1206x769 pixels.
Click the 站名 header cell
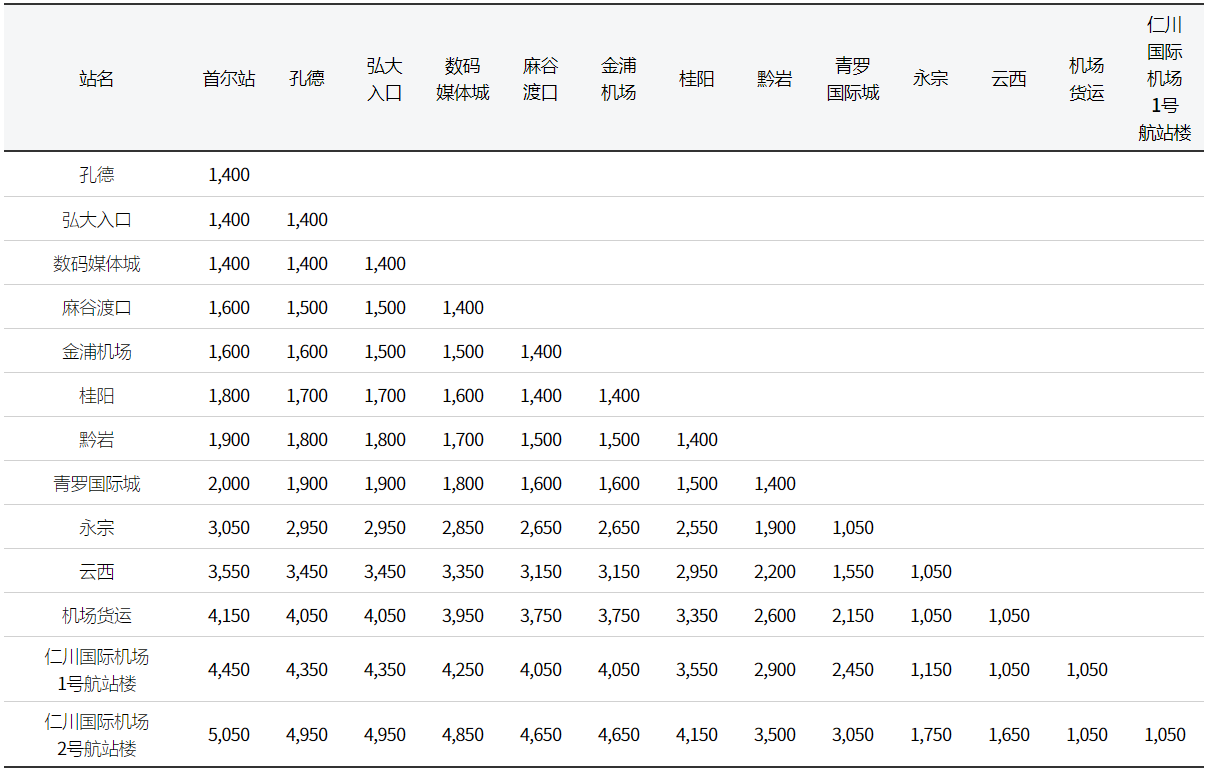point(97,79)
